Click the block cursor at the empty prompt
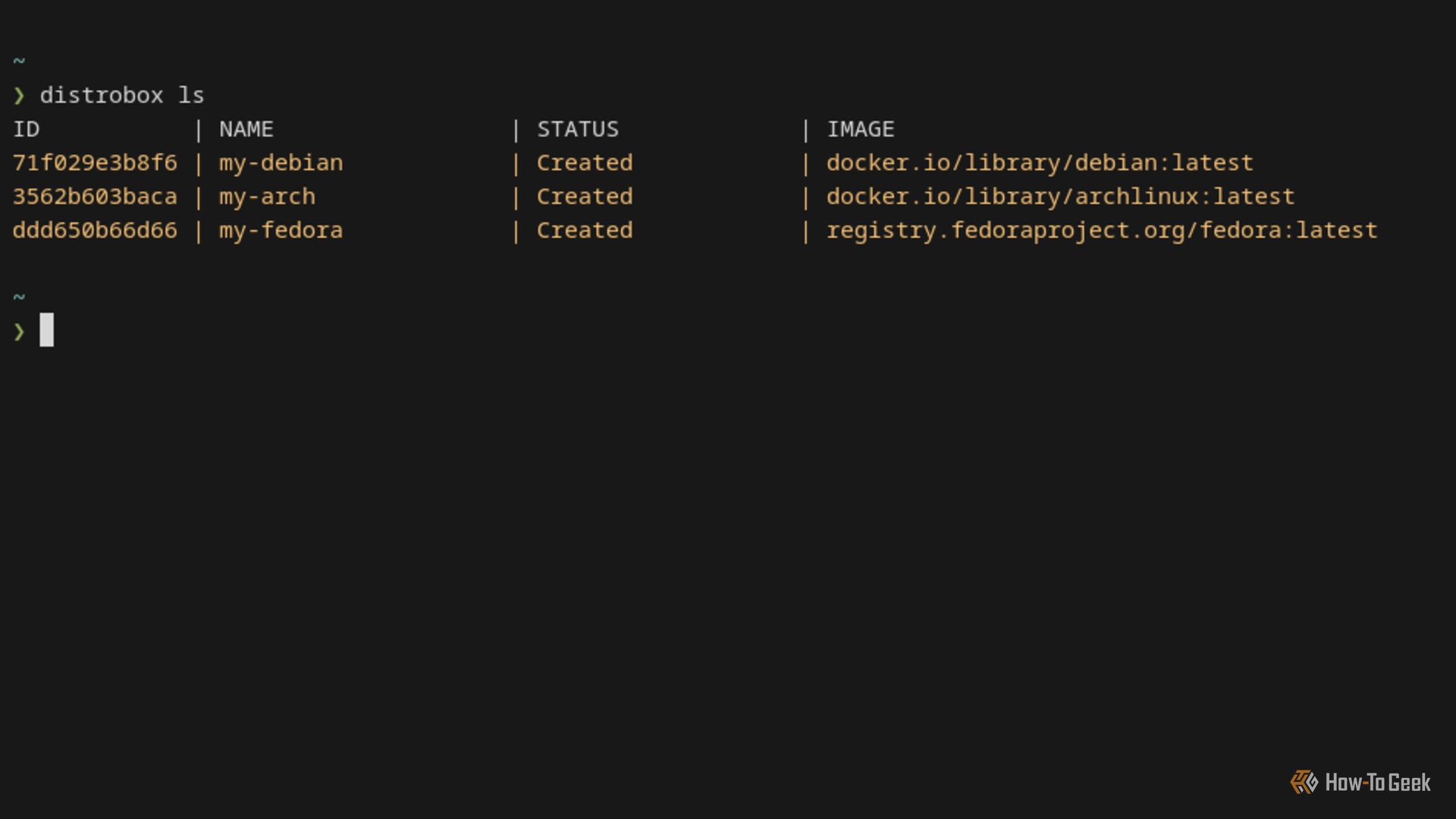1456x819 pixels. [47, 331]
